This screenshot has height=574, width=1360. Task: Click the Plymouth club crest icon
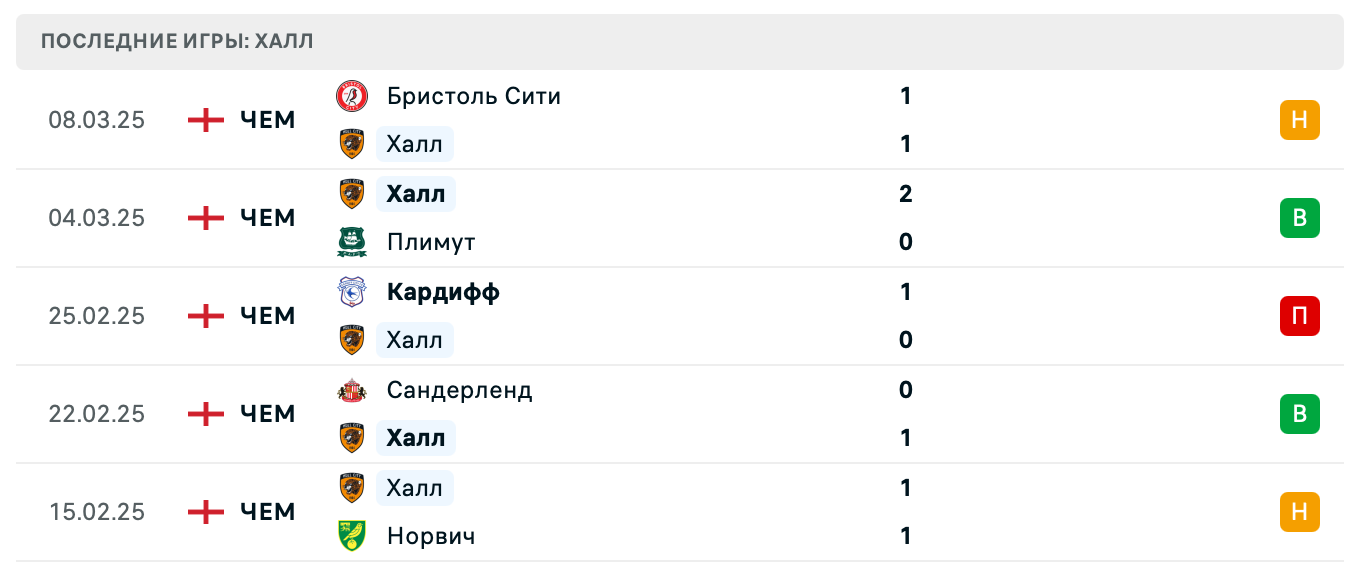pos(351,242)
